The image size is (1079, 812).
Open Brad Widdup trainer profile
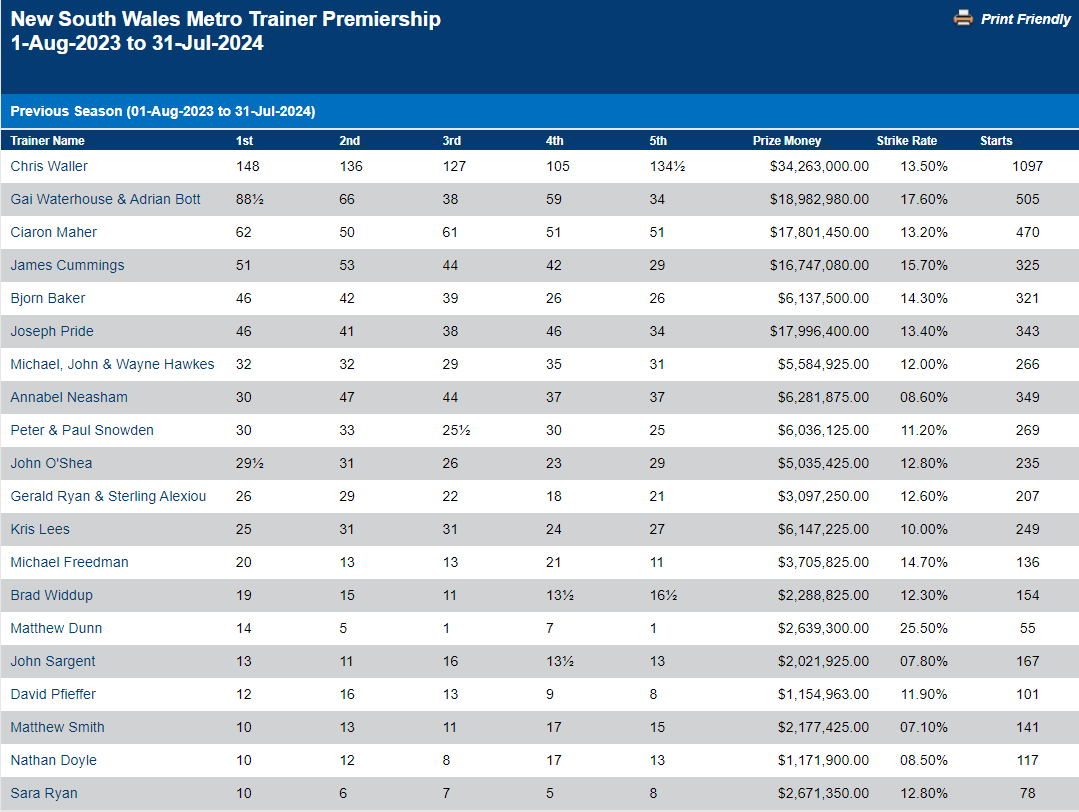51,595
